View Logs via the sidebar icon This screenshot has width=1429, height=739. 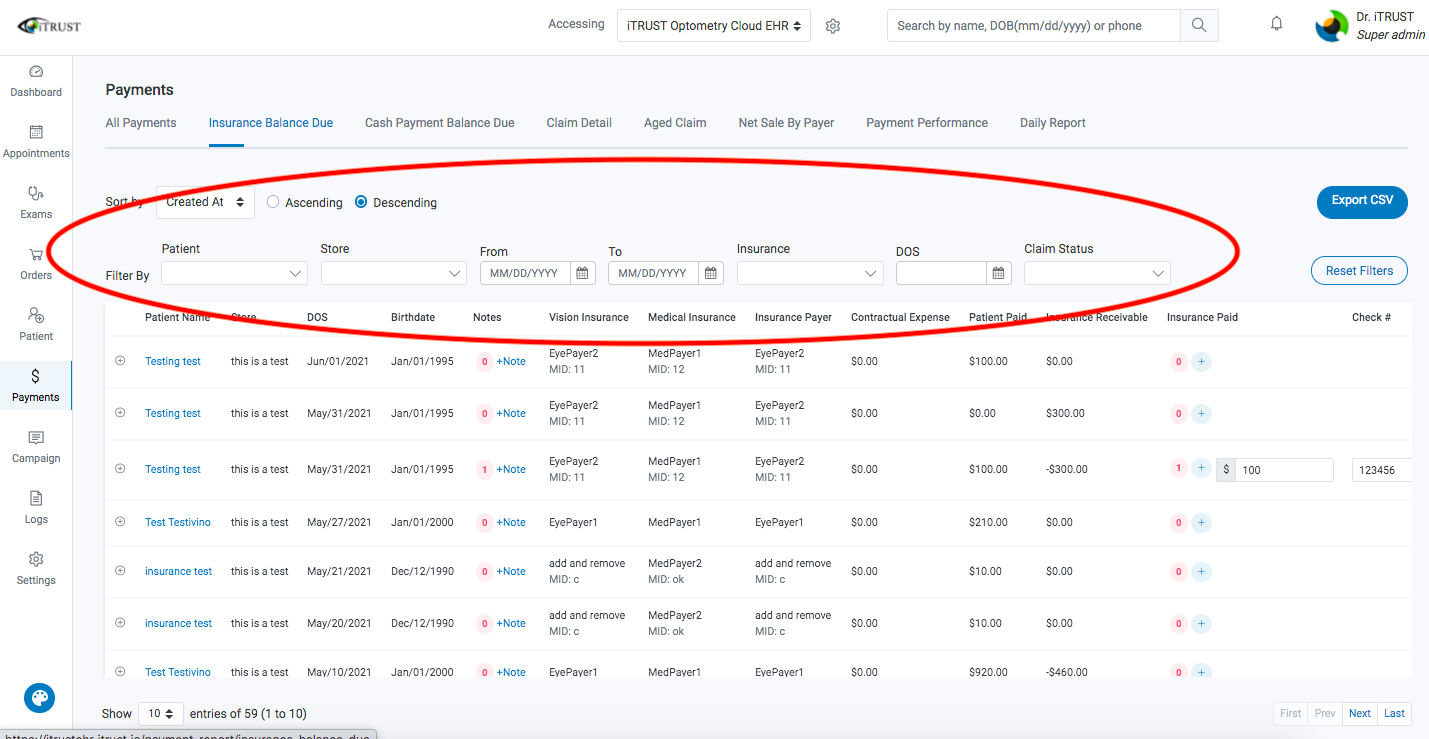click(36, 508)
